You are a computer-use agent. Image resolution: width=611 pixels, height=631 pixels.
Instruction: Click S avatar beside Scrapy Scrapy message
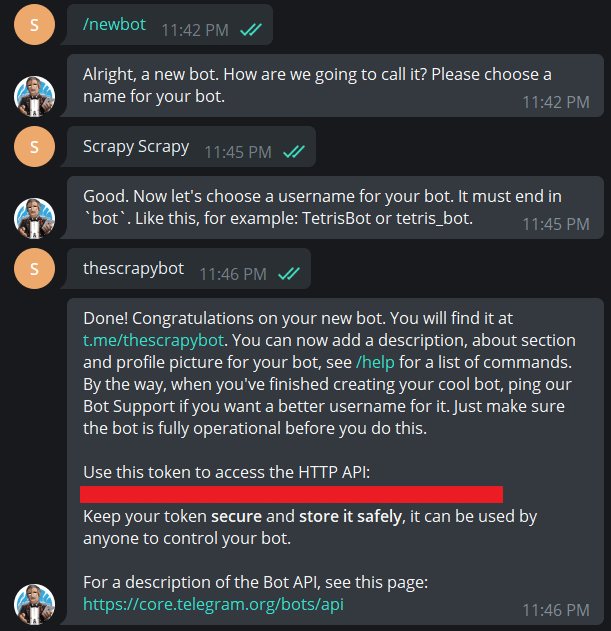[35, 147]
